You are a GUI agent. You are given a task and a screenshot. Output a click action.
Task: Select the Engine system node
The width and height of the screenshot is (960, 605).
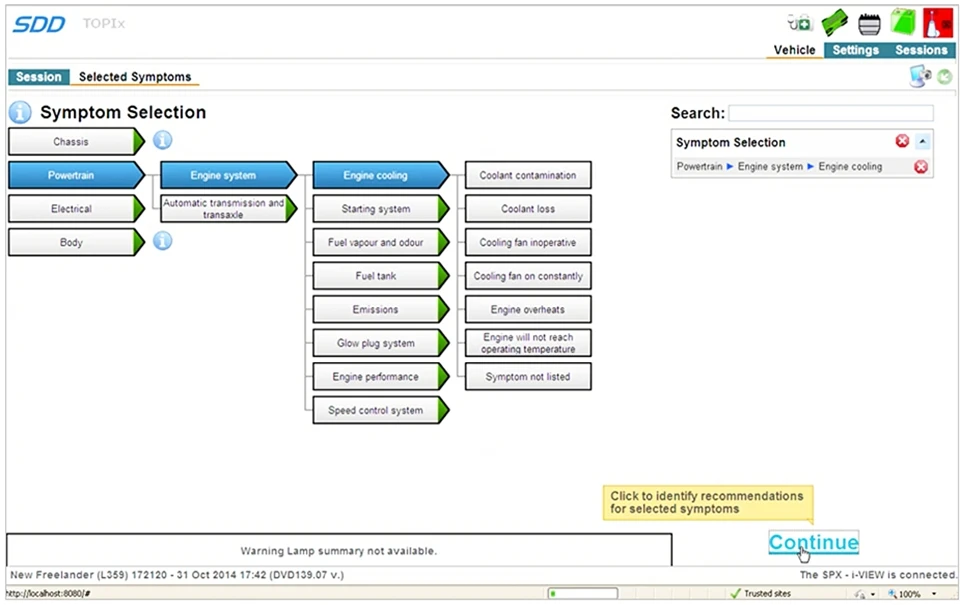point(228,175)
